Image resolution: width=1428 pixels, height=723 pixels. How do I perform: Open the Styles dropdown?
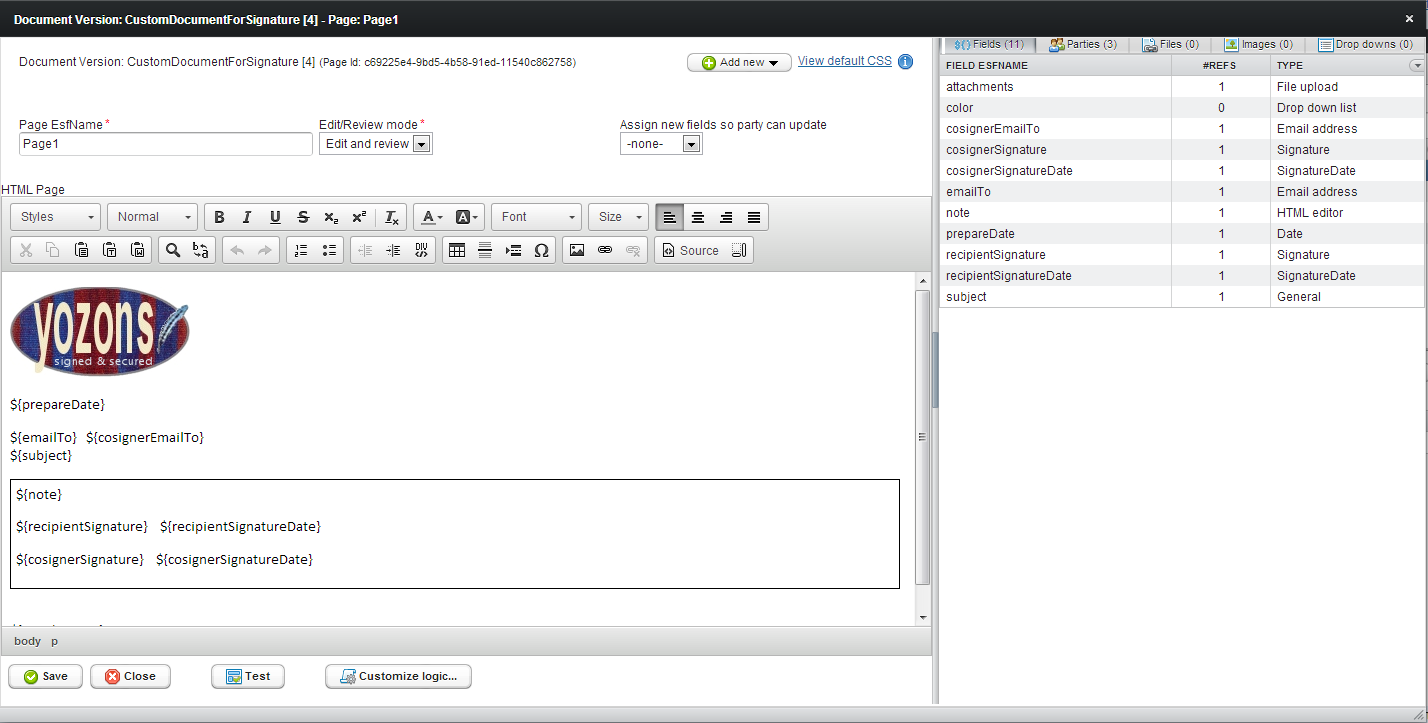tap(56, 217)
